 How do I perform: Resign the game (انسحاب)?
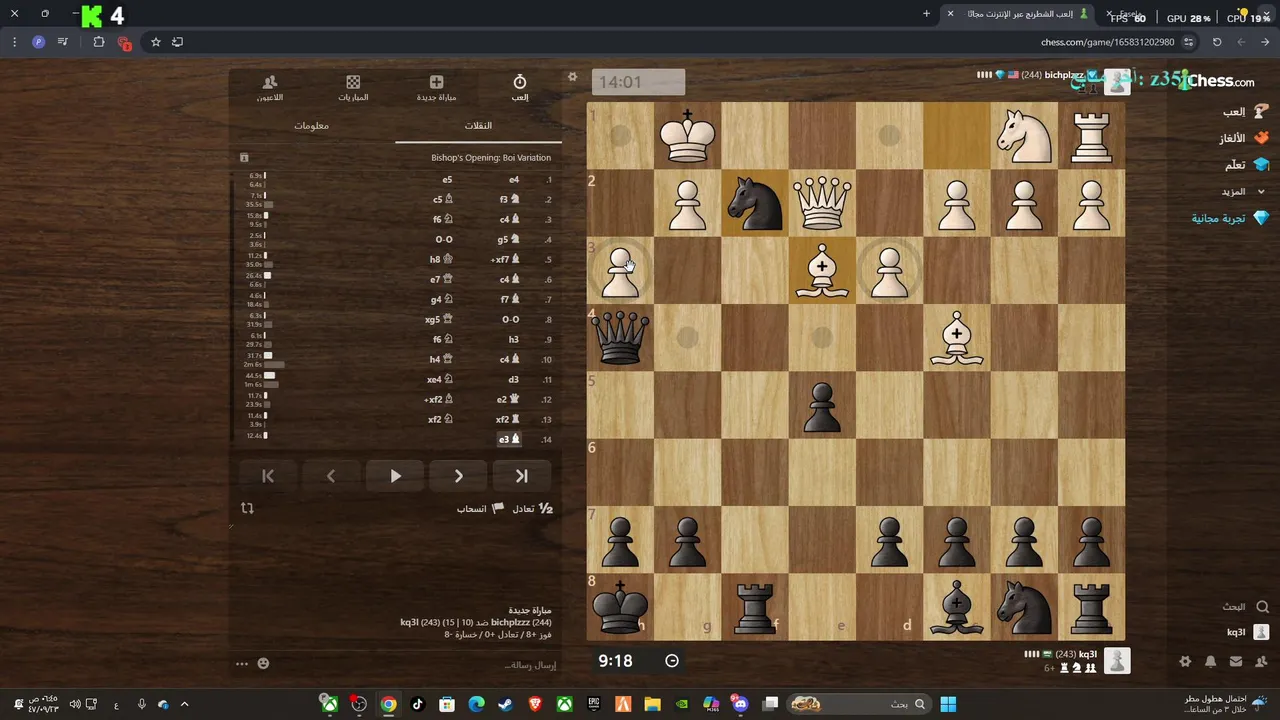pos(480,508)
